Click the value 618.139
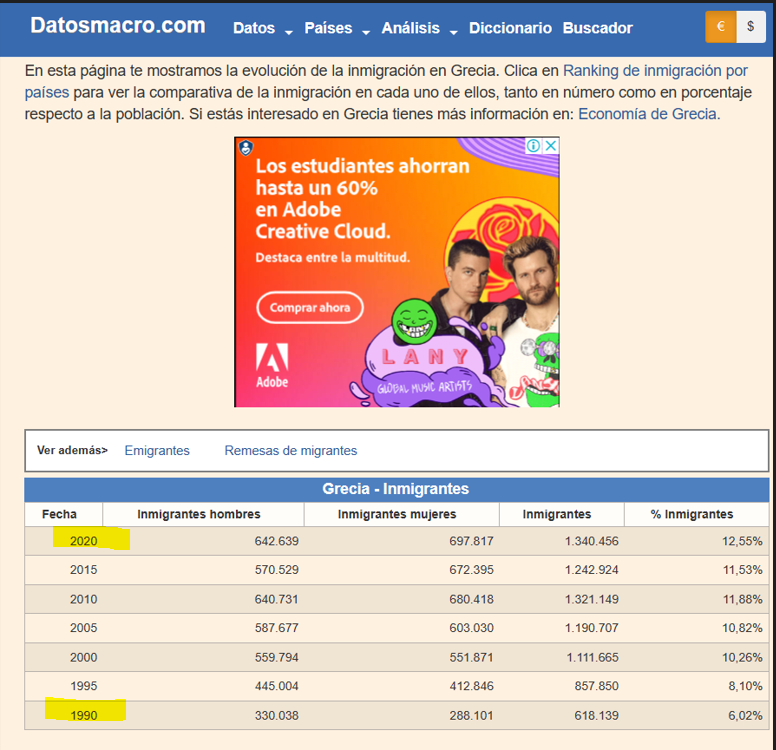The image size is (776, 750). click(x=596, y=716)
